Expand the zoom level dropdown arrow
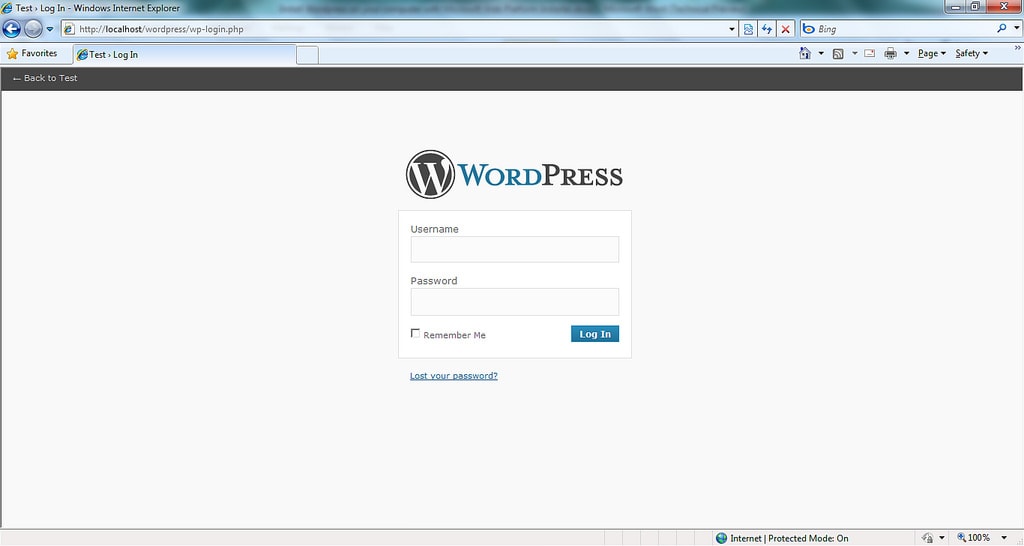The height and width of the screenshot is (546, 1024). (1004, 538)
